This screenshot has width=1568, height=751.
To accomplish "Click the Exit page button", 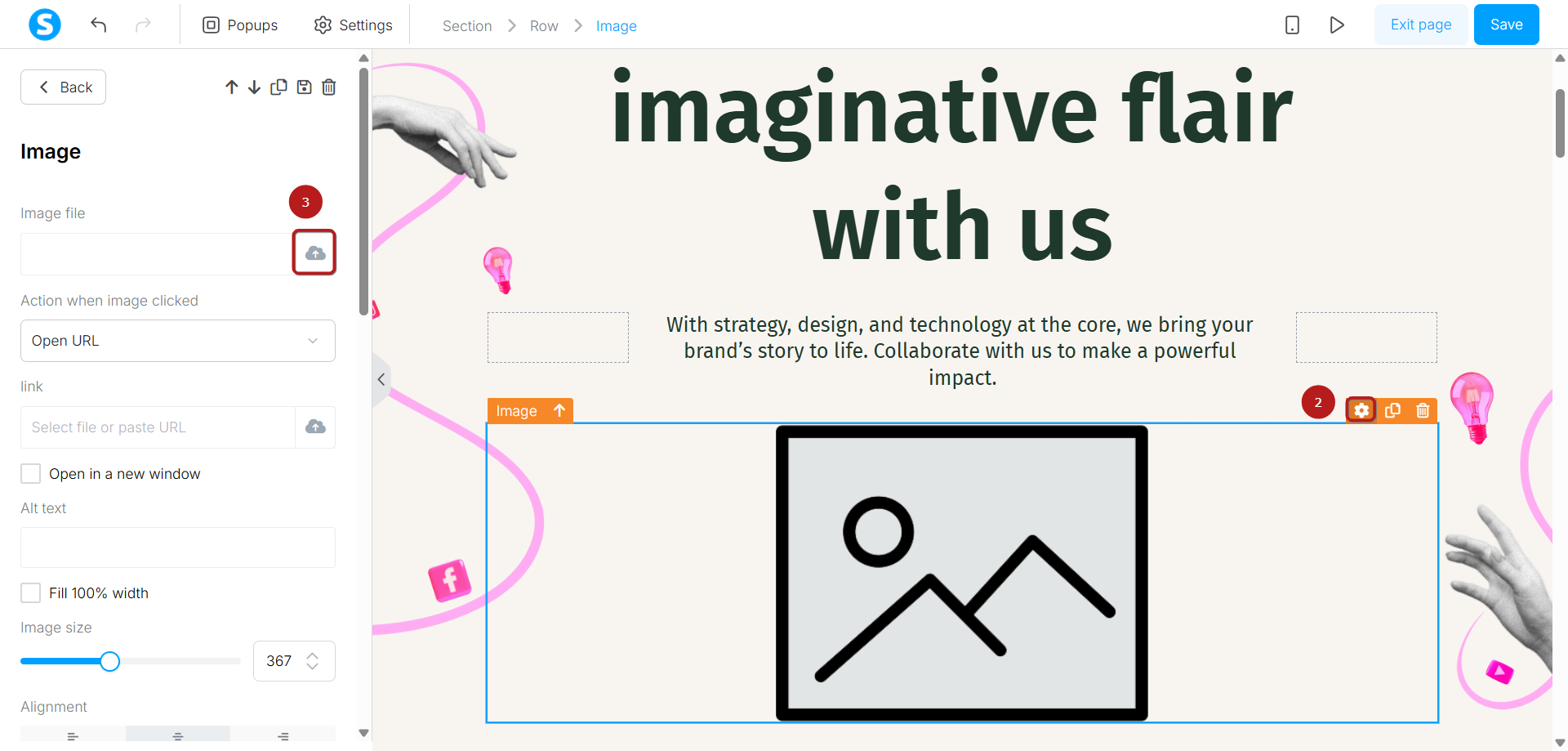I will (x=1421, y=25).
